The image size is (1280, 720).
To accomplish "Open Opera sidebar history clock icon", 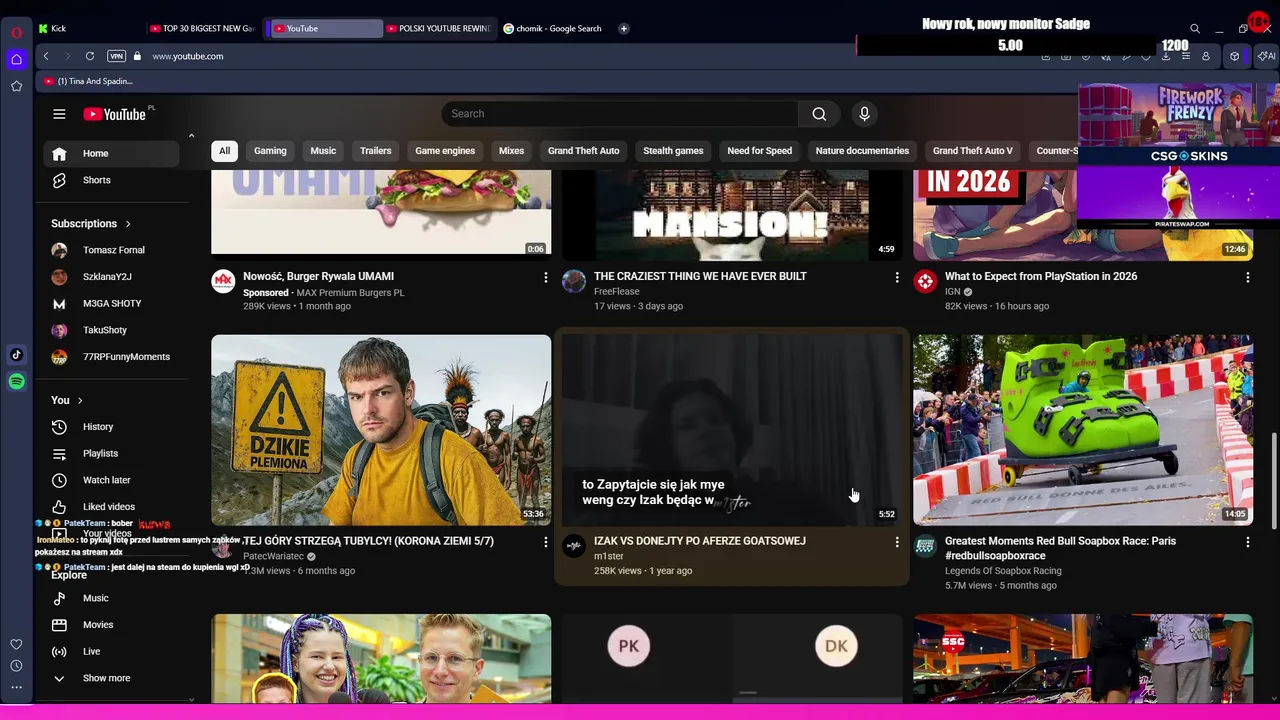I will pyautogui.click(x=16, y=666).
